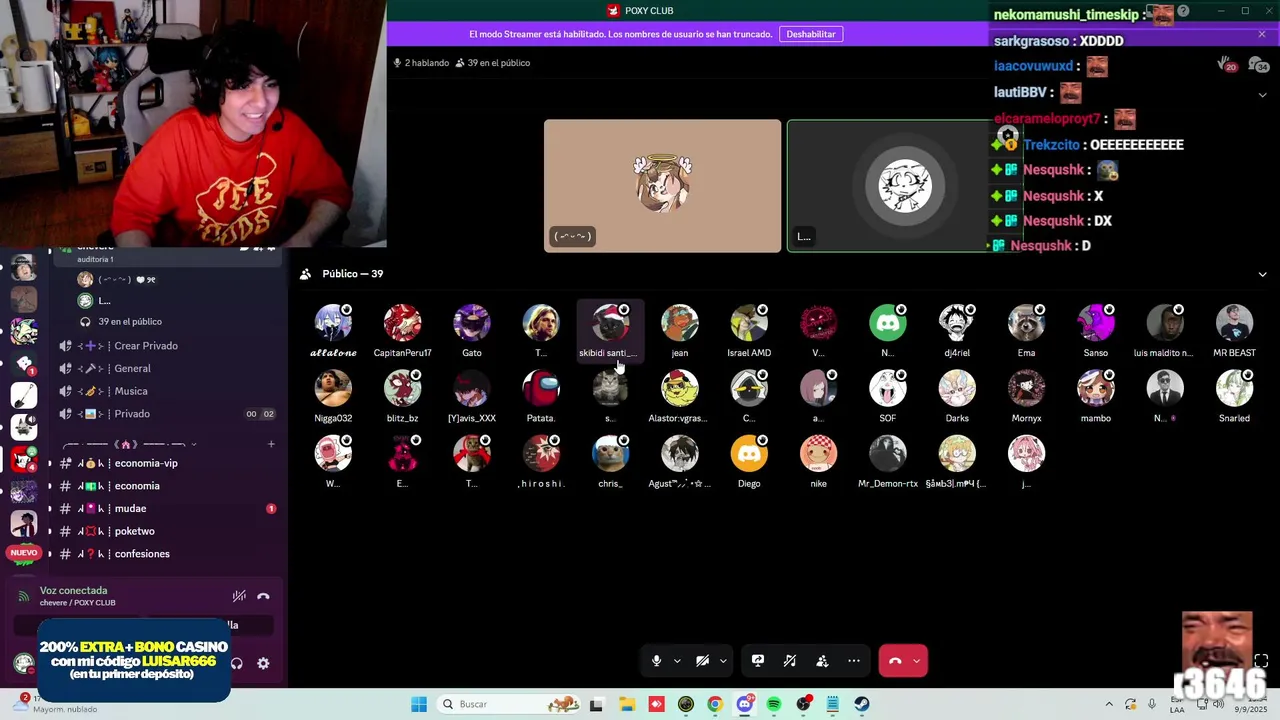Image resolution: width=1280 pixels, height=720 pixels.
Task: Click the request-to-speak people icon in call bar
Action: 822,661
